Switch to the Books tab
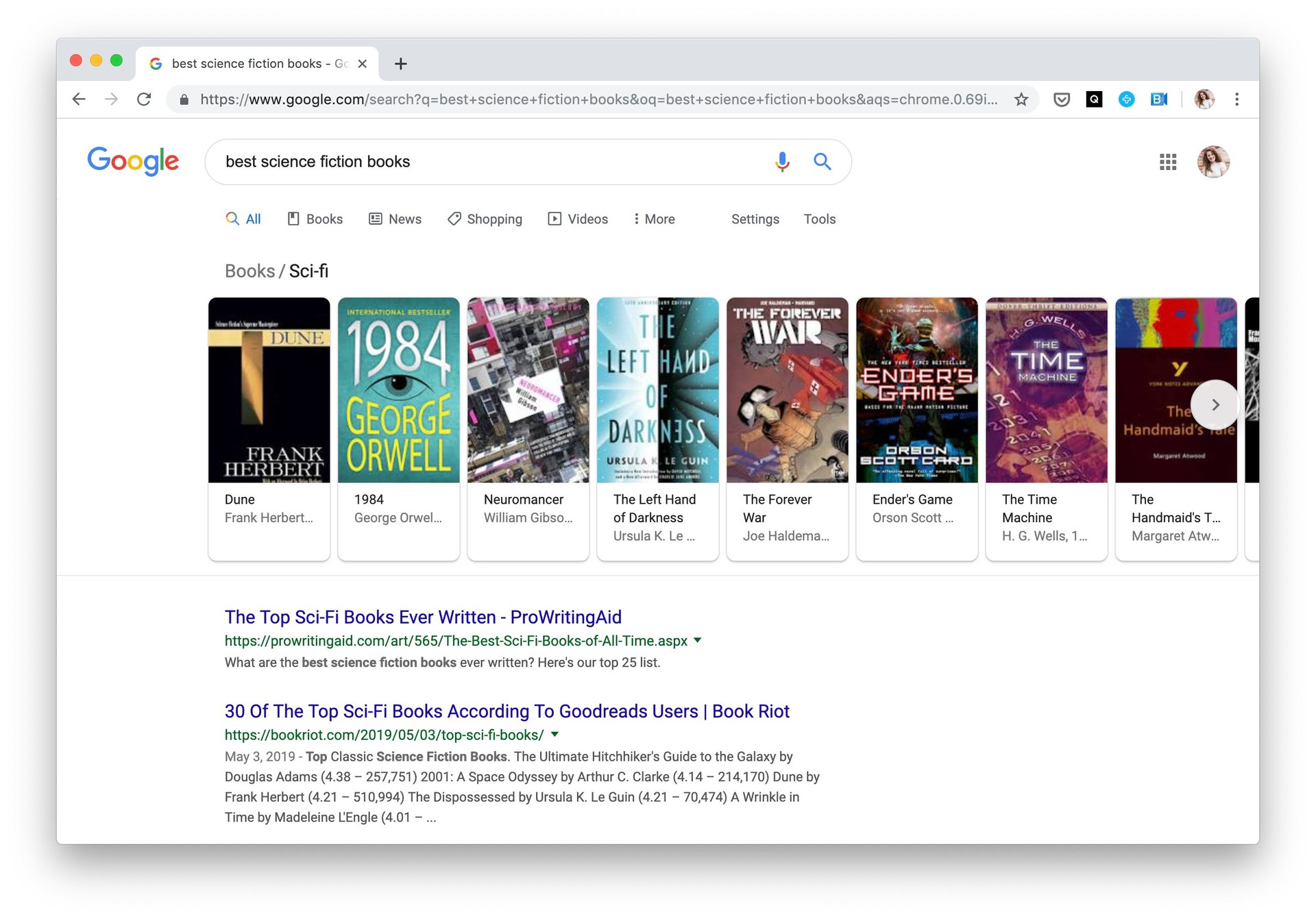This screenshot has width=1316, height=919. pyautogui.click(x=315, y=219)
